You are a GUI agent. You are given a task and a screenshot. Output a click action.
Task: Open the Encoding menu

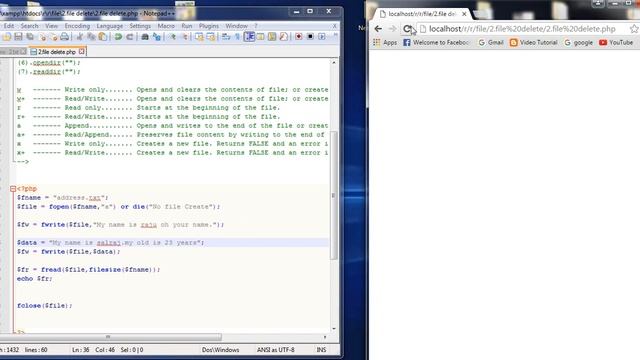click(x=77, y=26)
